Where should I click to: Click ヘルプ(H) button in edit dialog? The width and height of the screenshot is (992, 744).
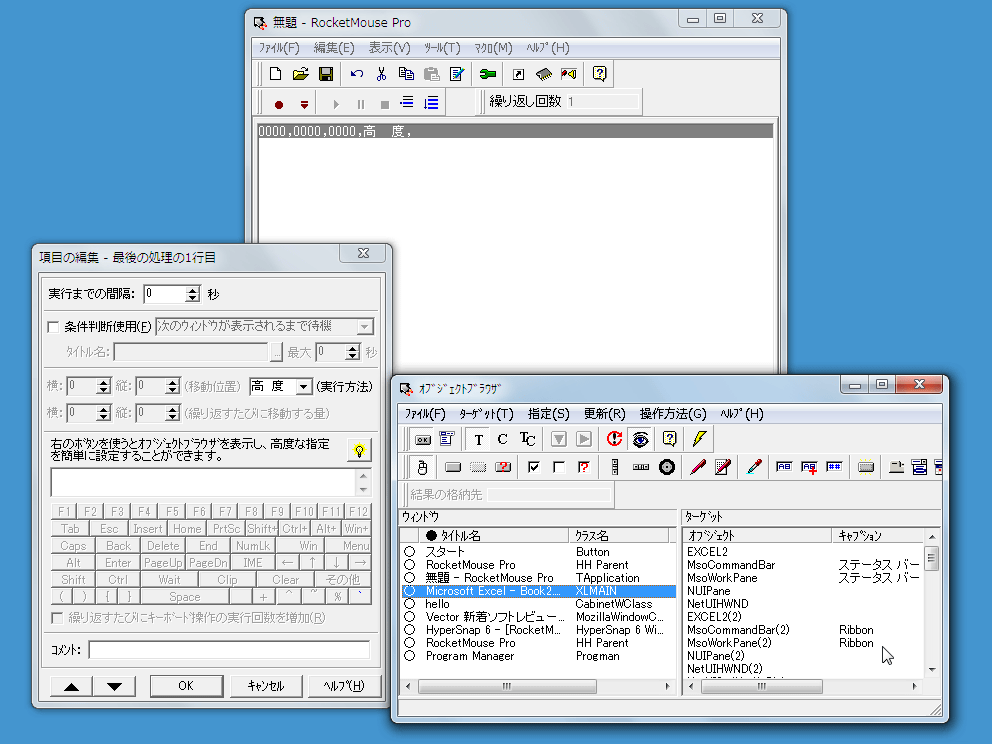344,686
